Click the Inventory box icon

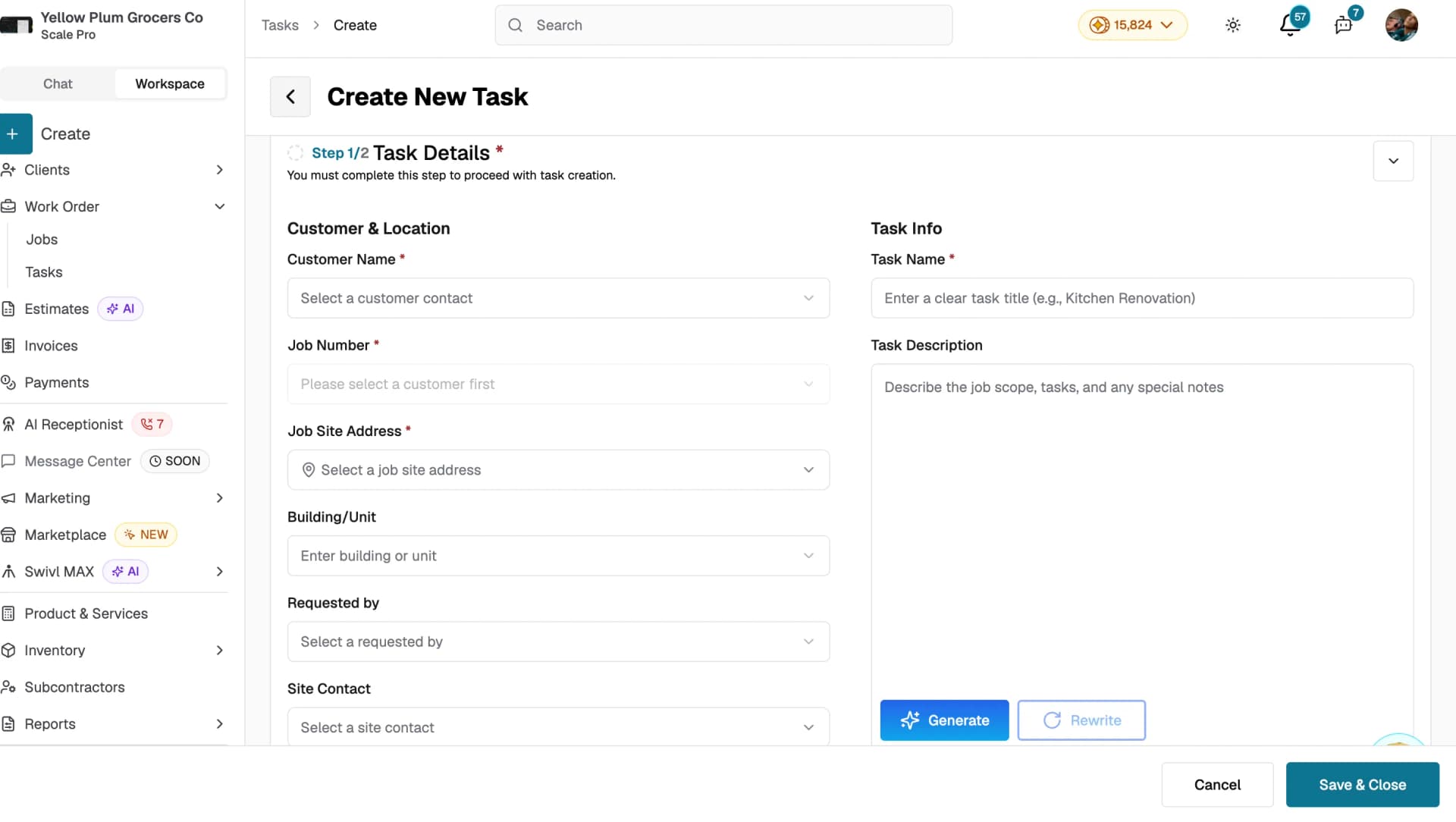pyautogui.click(x=8, y=651)
